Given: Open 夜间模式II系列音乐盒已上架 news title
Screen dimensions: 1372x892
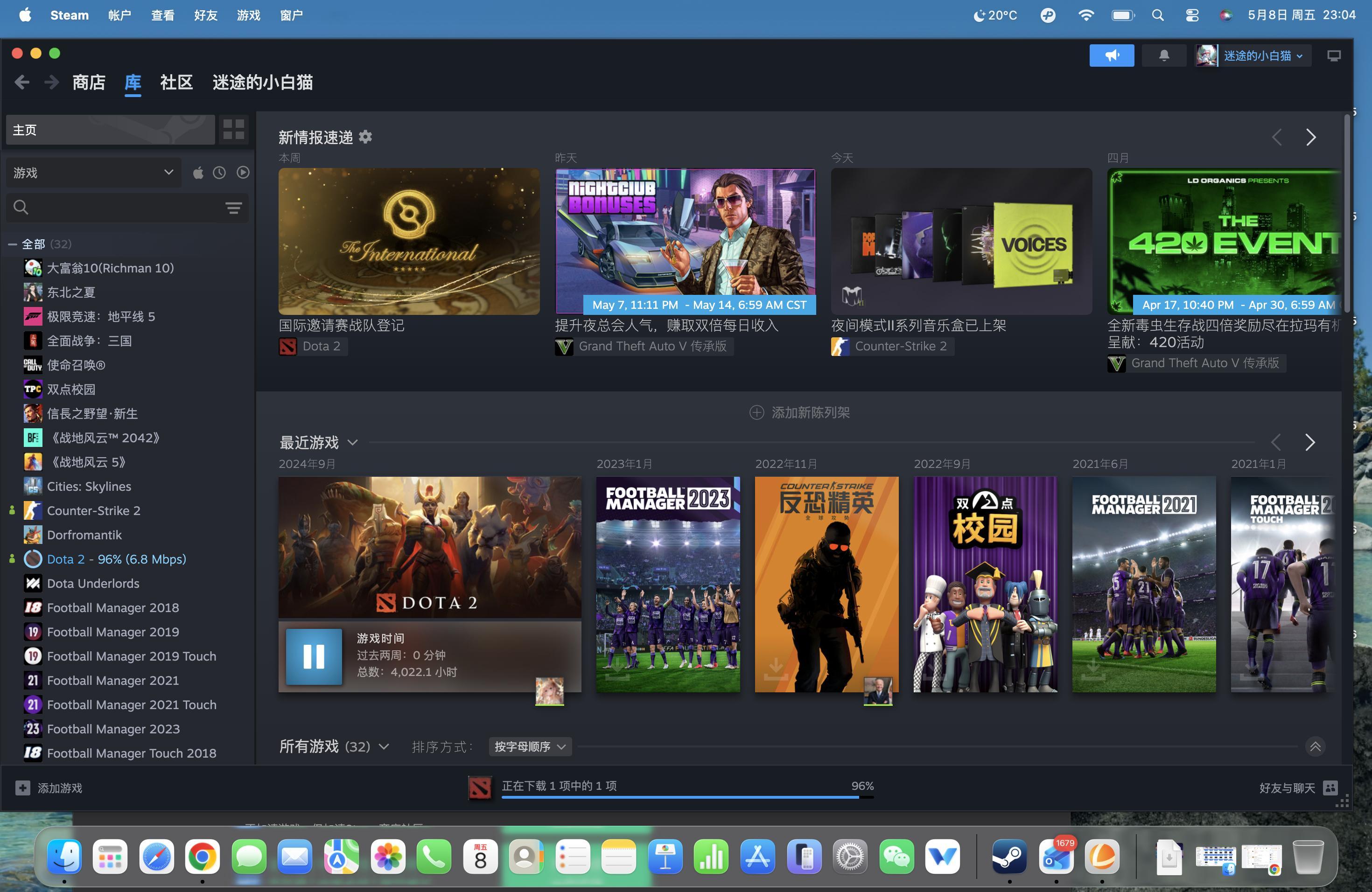Looking at the screenshot, I should point(918,326).
